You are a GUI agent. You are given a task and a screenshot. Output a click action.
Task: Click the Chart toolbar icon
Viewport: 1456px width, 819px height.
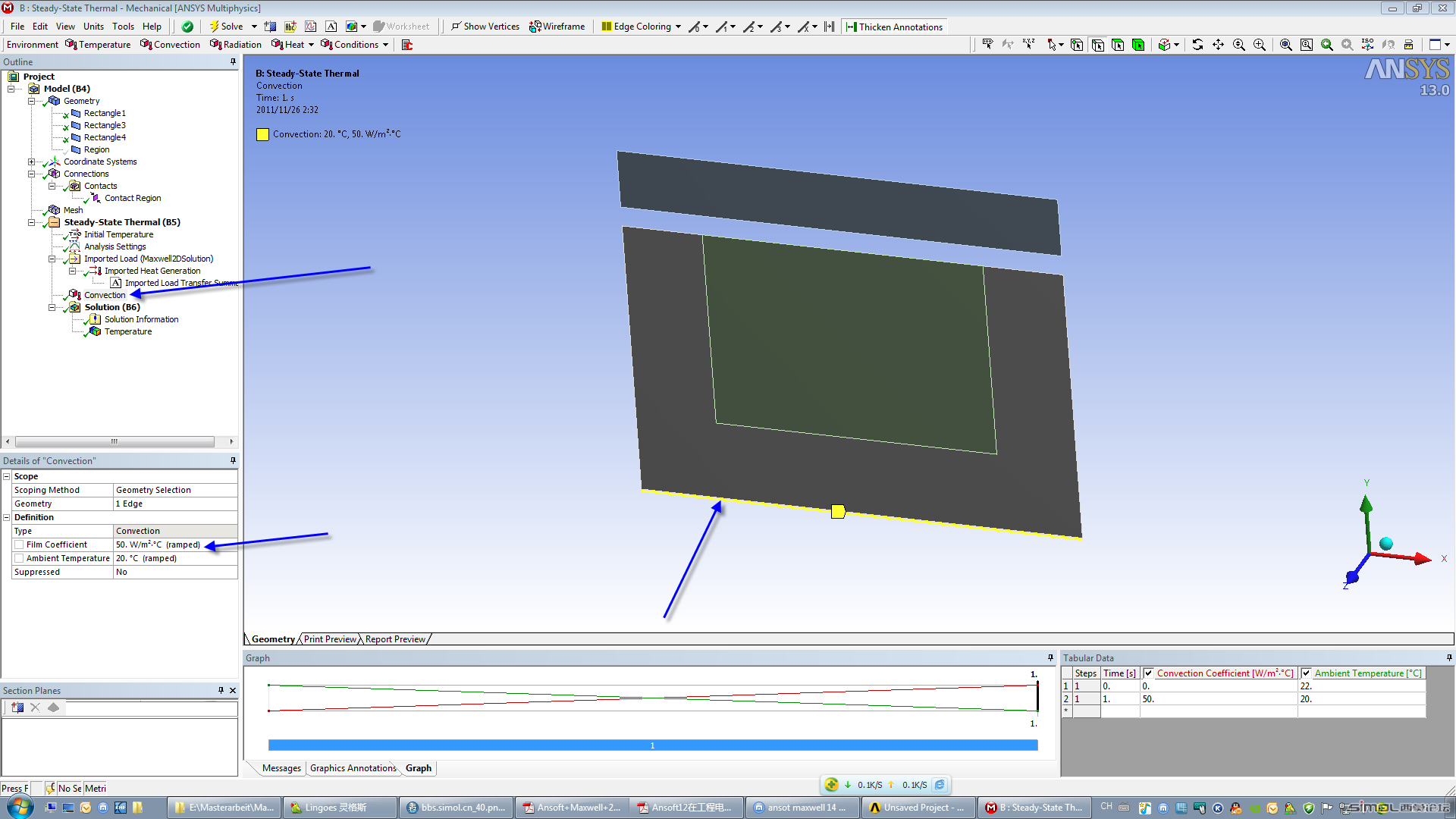click(x=311, y=27)
